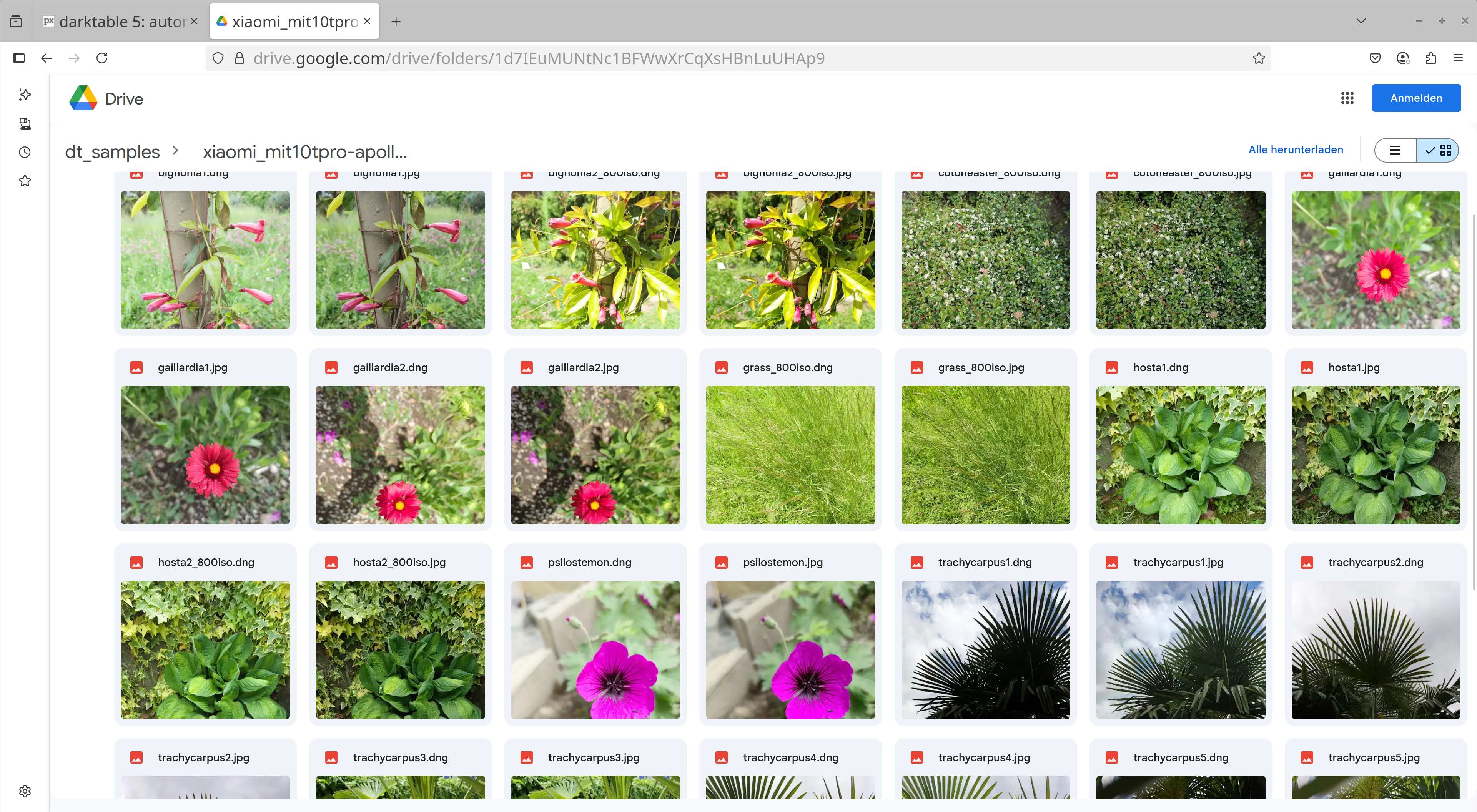Toggle the browser sidebar icon
Image resolution: width=1477 pixels, height=812 pixels.
(19, 58)
